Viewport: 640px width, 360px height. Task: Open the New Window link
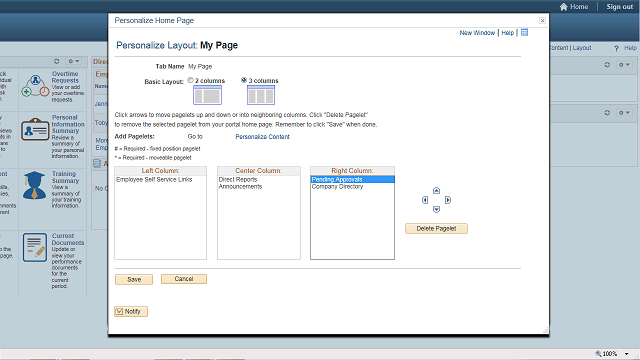477,33
